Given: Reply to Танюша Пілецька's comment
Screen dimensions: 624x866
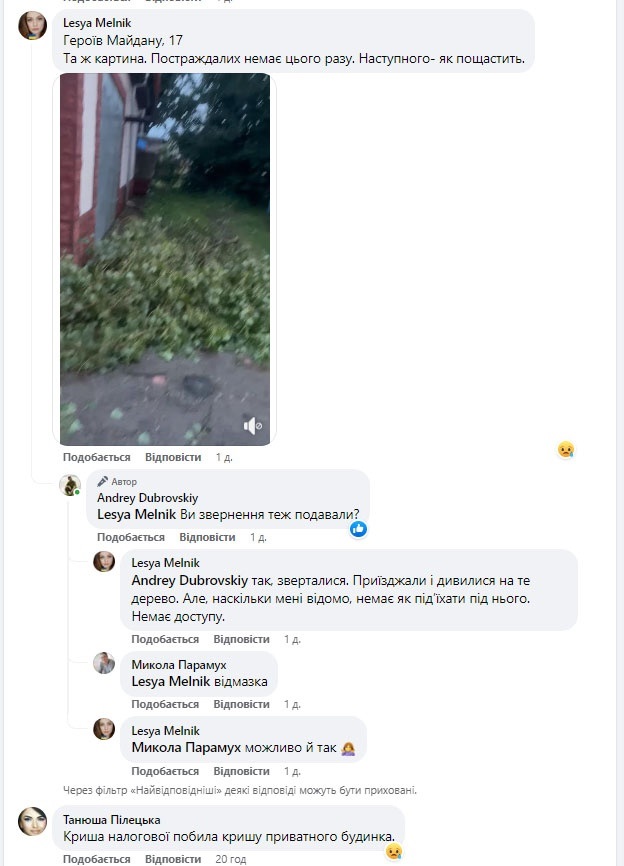Looking at the screenshot, I should coord(173,859).
